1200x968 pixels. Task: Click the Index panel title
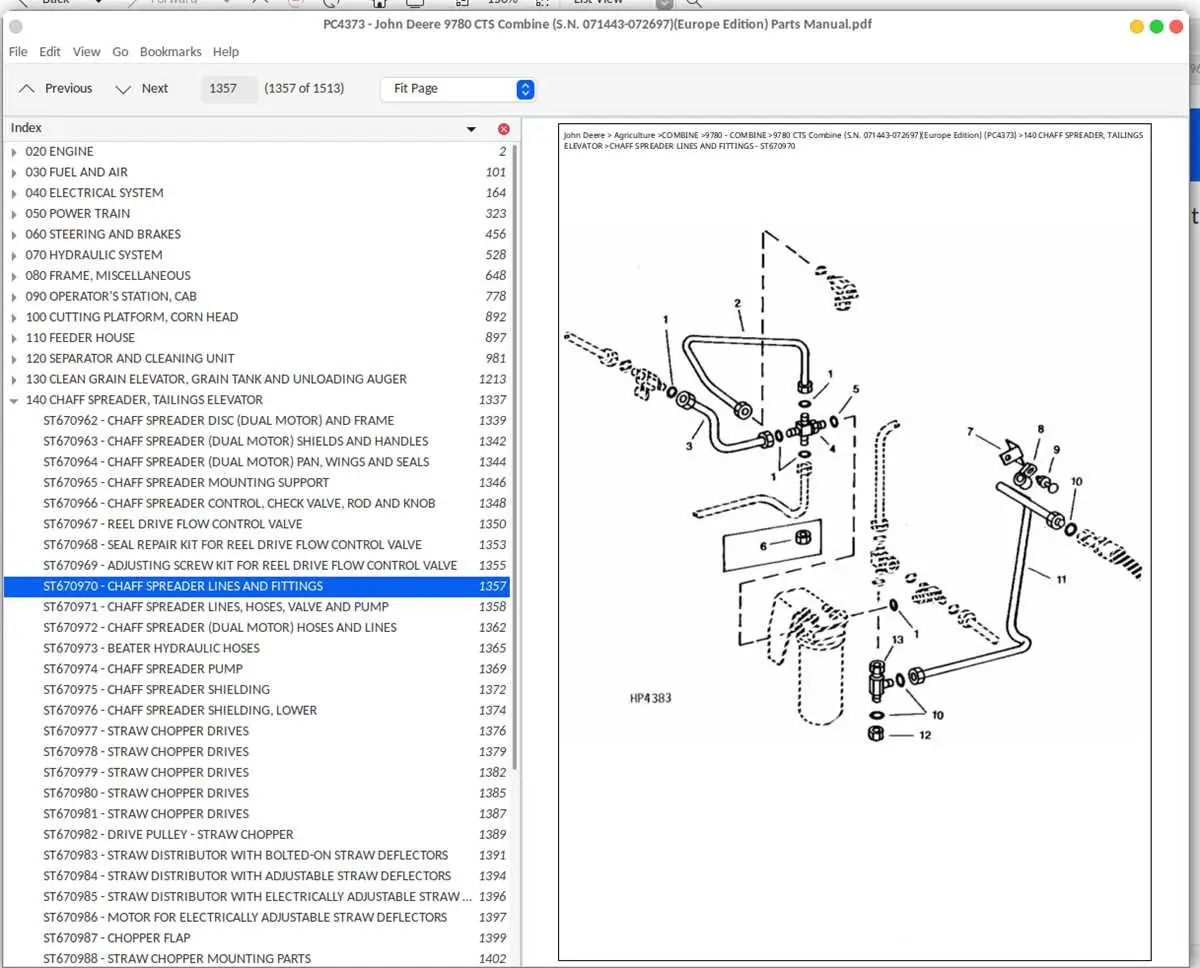[26, 128]
